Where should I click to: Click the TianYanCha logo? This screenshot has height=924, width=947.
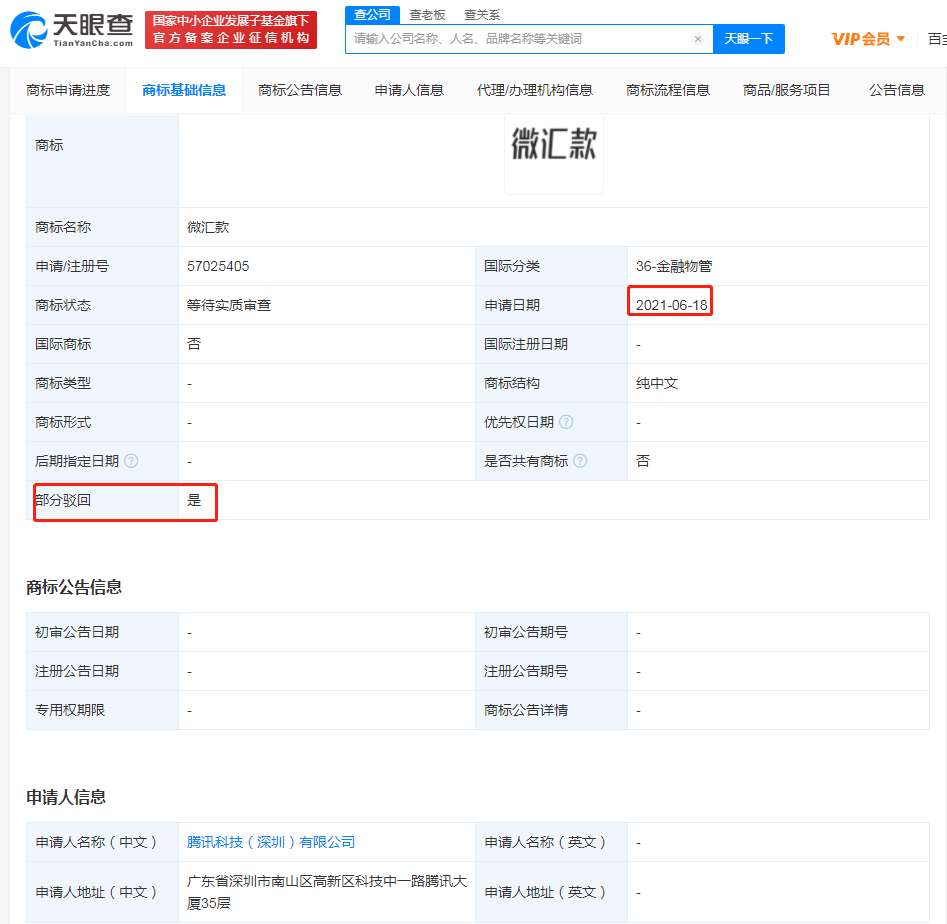(x=72, y=30)
